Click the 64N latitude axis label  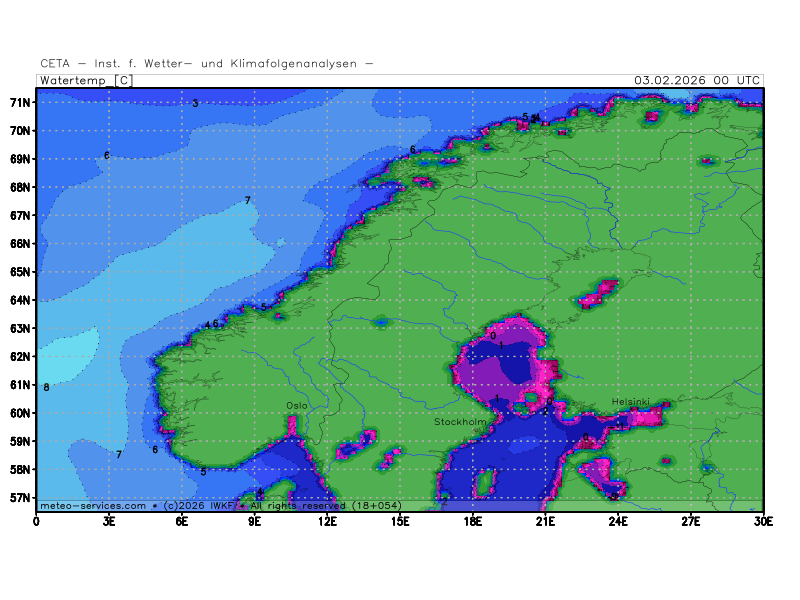pos(20,300)
